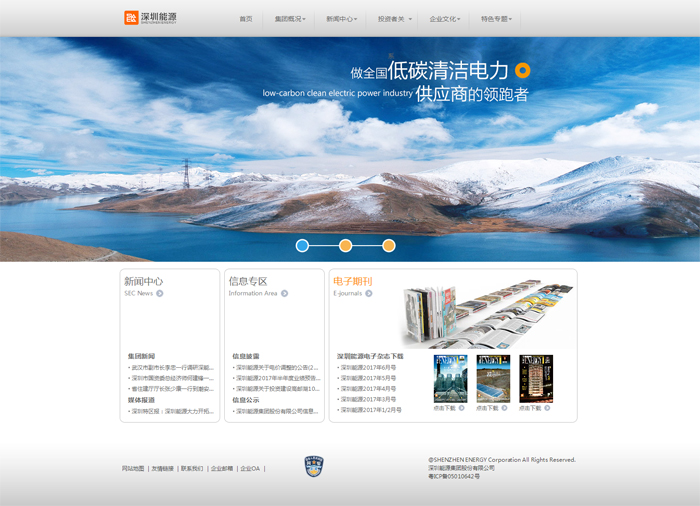
Task: Open the second magazine cover thumbnail
Action: point(493,378)
